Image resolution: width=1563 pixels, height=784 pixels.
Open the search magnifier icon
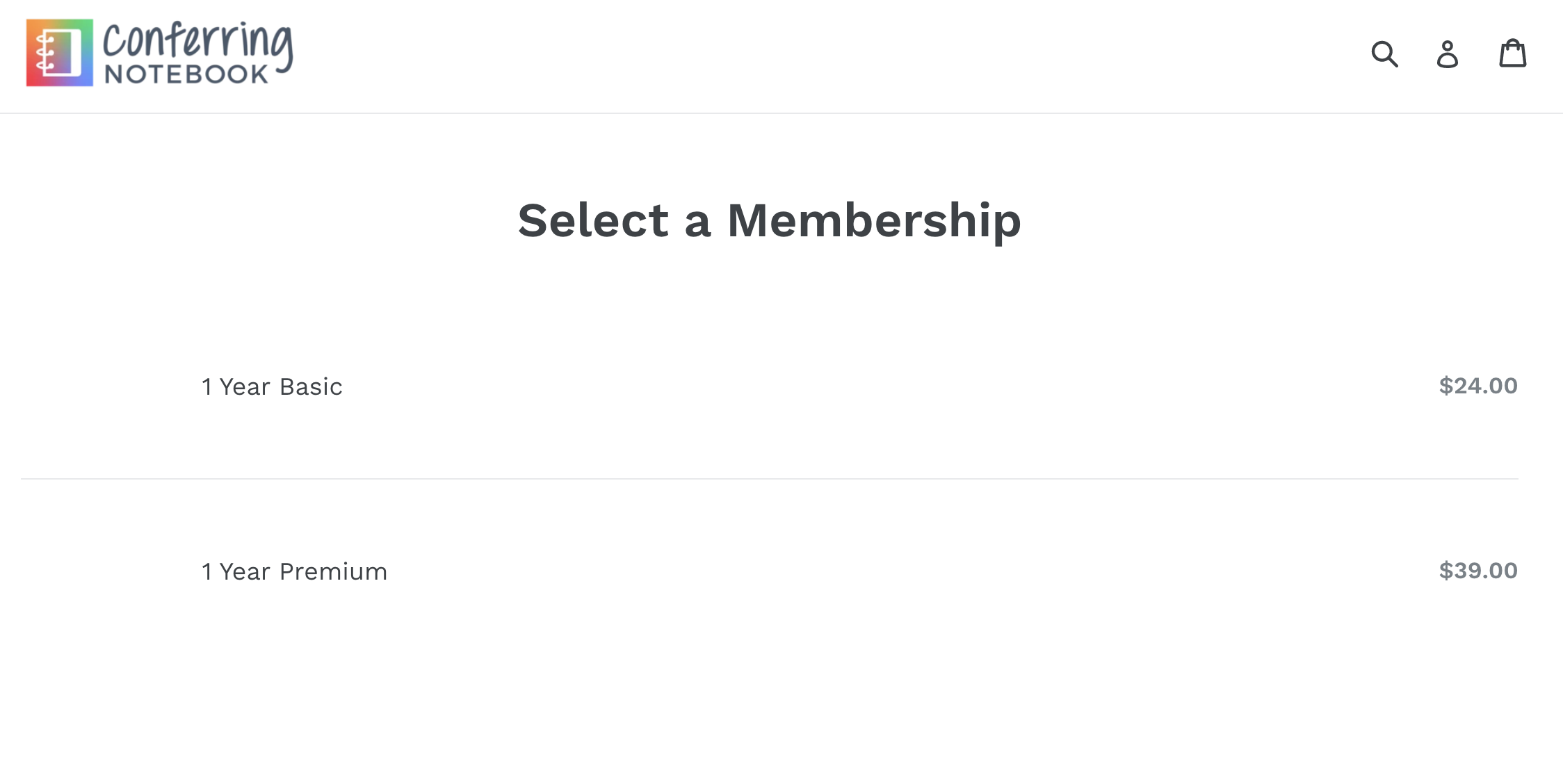[1384, 54]
